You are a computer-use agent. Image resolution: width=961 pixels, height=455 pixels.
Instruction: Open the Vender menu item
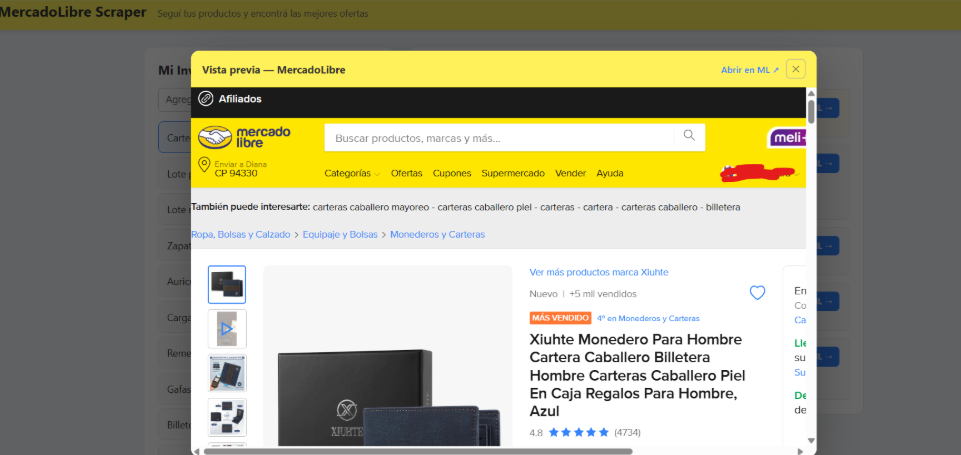[x=571, y=174]
